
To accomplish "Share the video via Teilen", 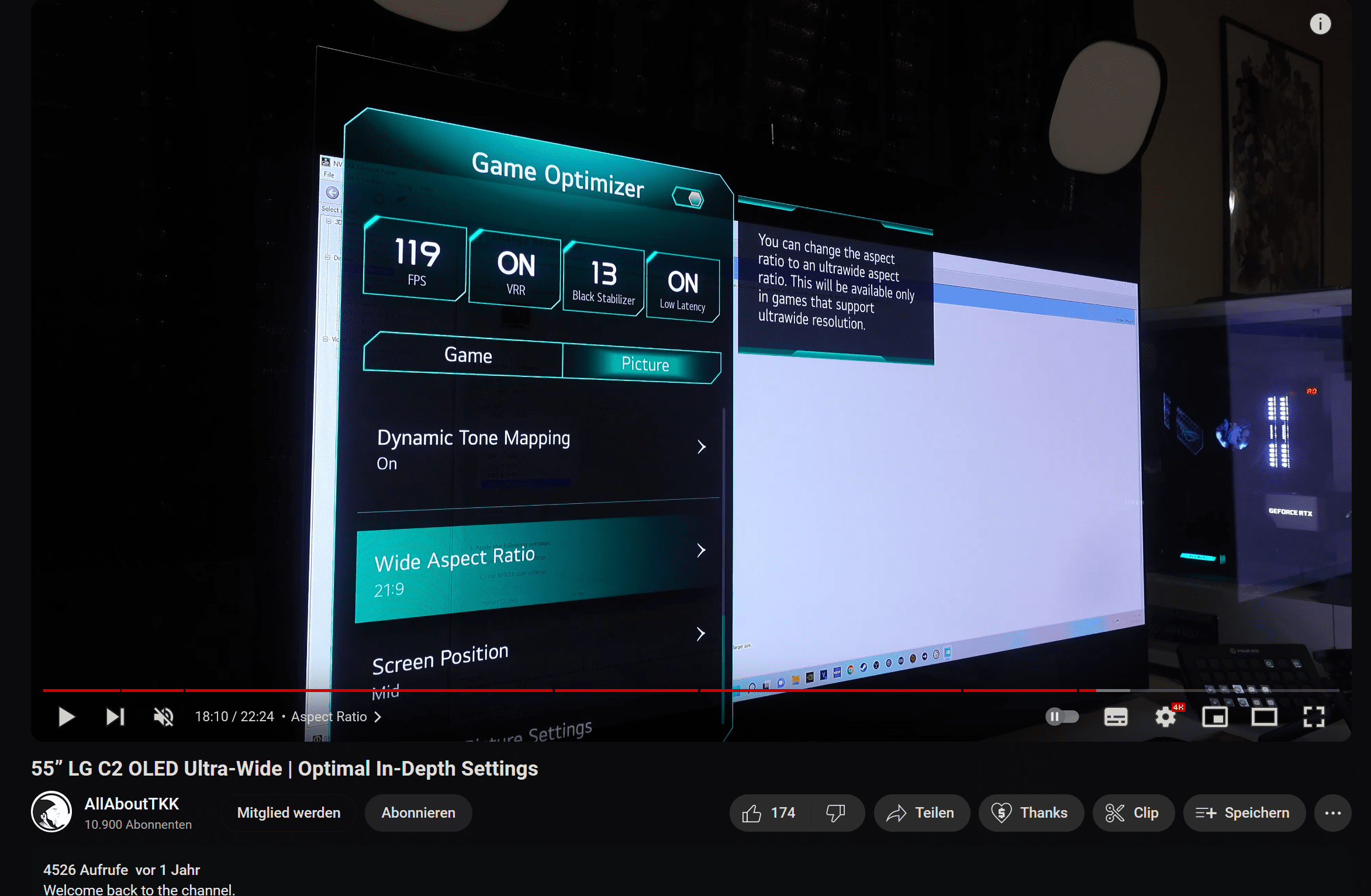I will pyautogui.click(x=922, y=813).
